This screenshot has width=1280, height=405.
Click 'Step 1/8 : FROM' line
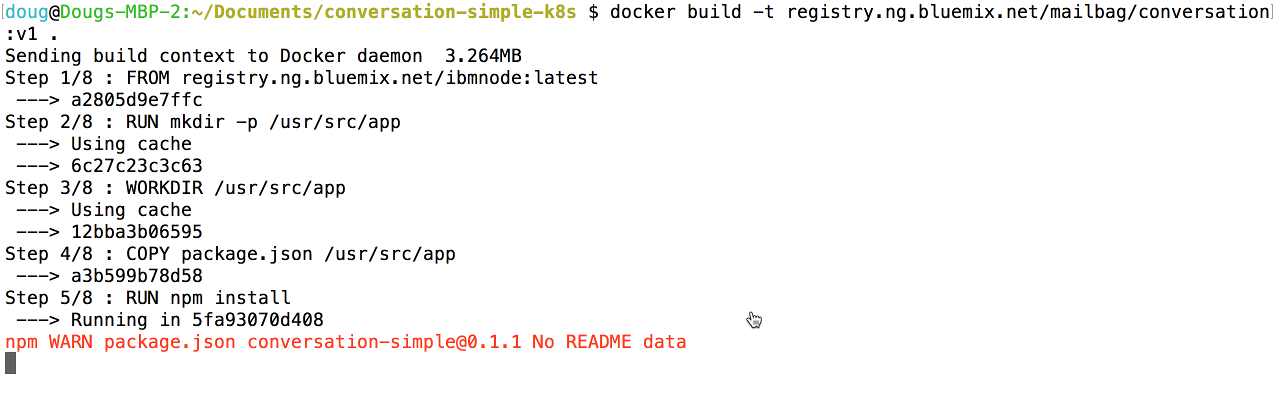302,78
